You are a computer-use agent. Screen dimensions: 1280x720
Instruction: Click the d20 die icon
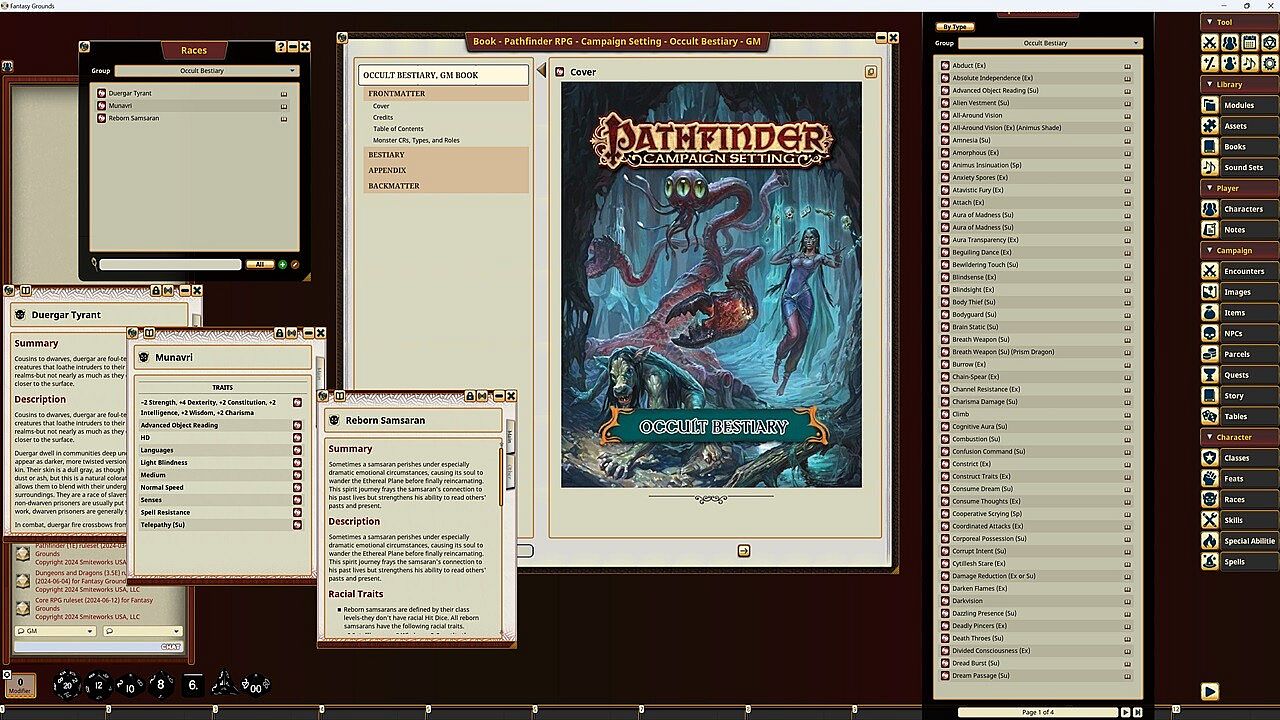tap(67, 685)
